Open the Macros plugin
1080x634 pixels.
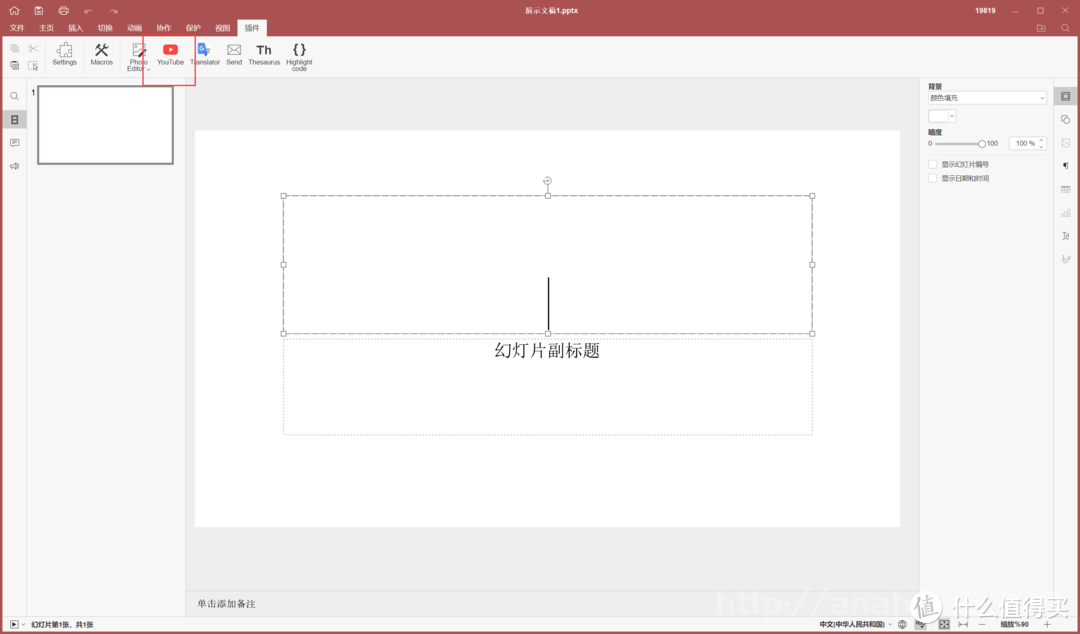coord(102,54)
